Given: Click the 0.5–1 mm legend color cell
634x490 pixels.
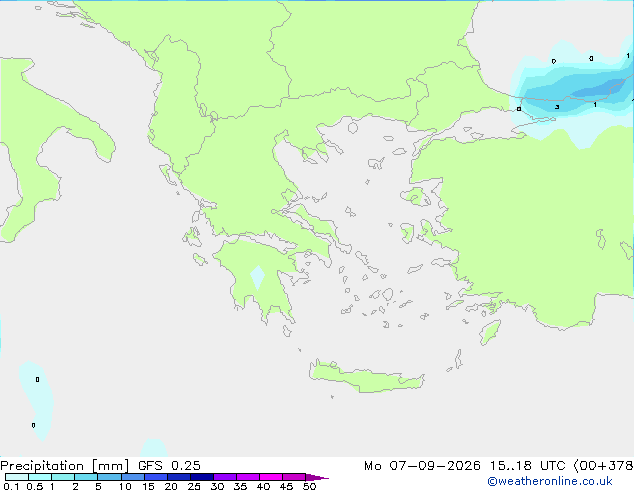Looking at the screenshot, I should 40,477.
